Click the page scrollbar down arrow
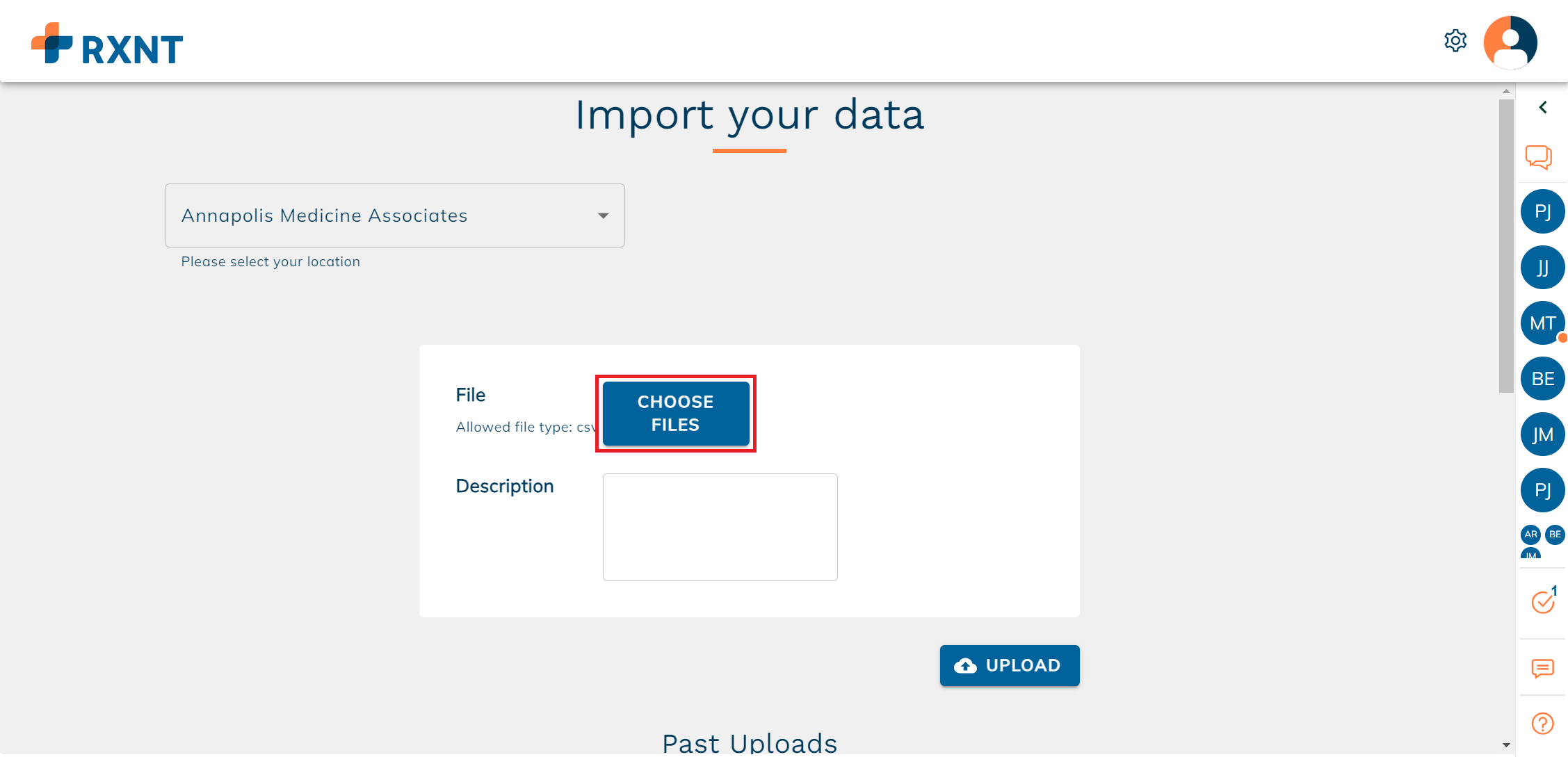Screen dimensions: 1568x757 click(1505, 745)
